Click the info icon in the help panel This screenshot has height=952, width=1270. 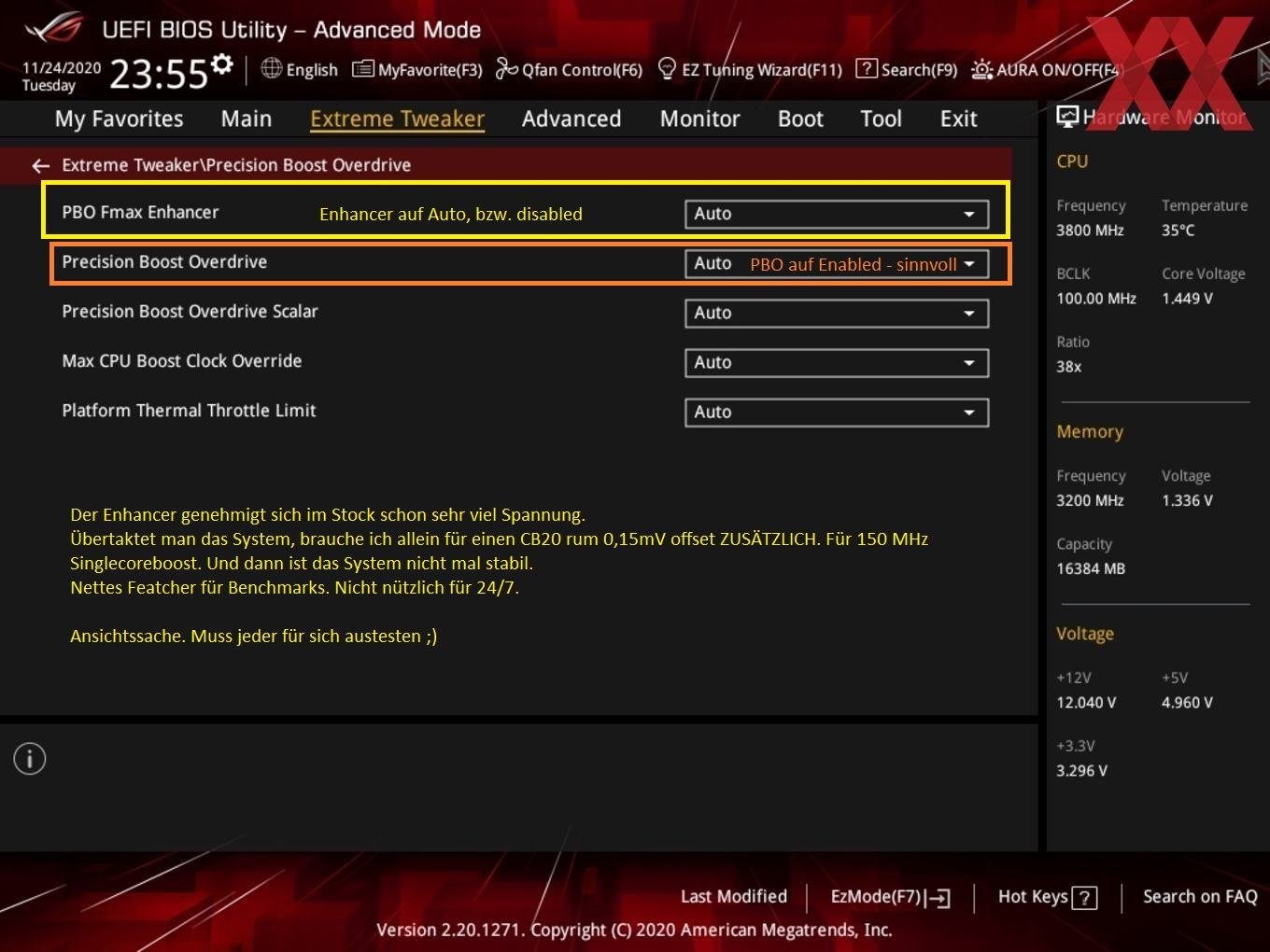point(30,759)
